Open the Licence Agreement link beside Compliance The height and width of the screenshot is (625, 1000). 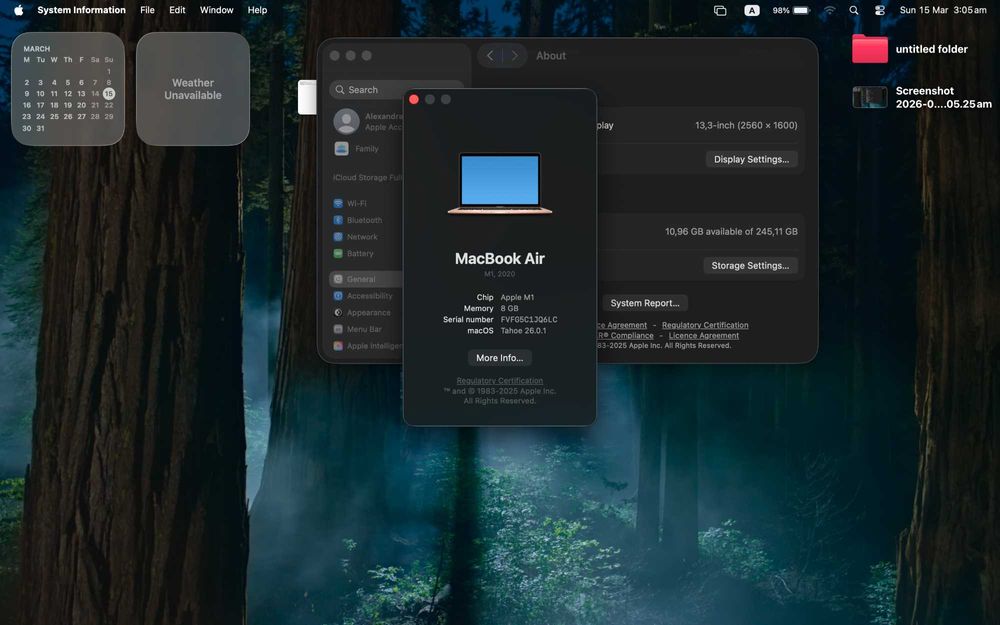point(703,335)
